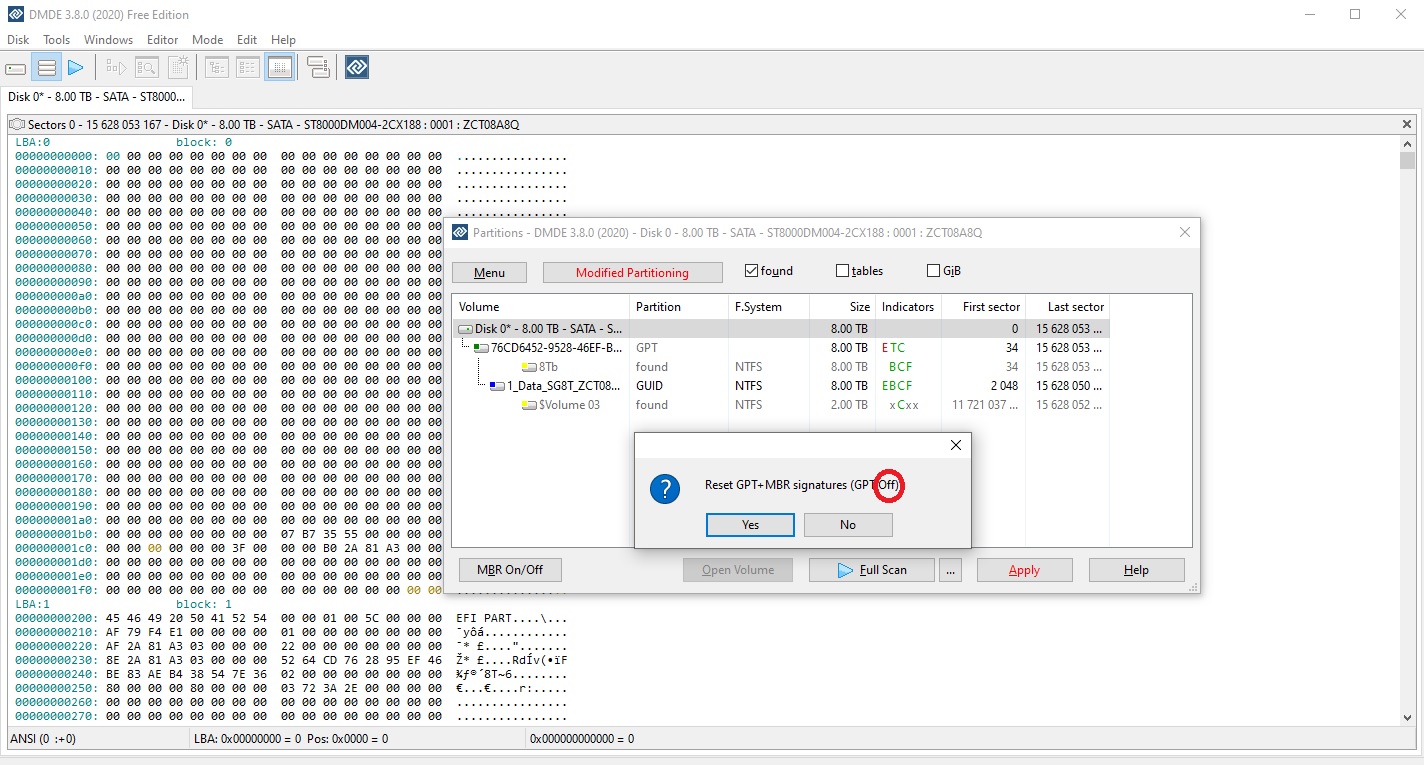Open Partitions using the stacked-bars toolbar icon
This screenshot has height=765, width=1424.
46,68
